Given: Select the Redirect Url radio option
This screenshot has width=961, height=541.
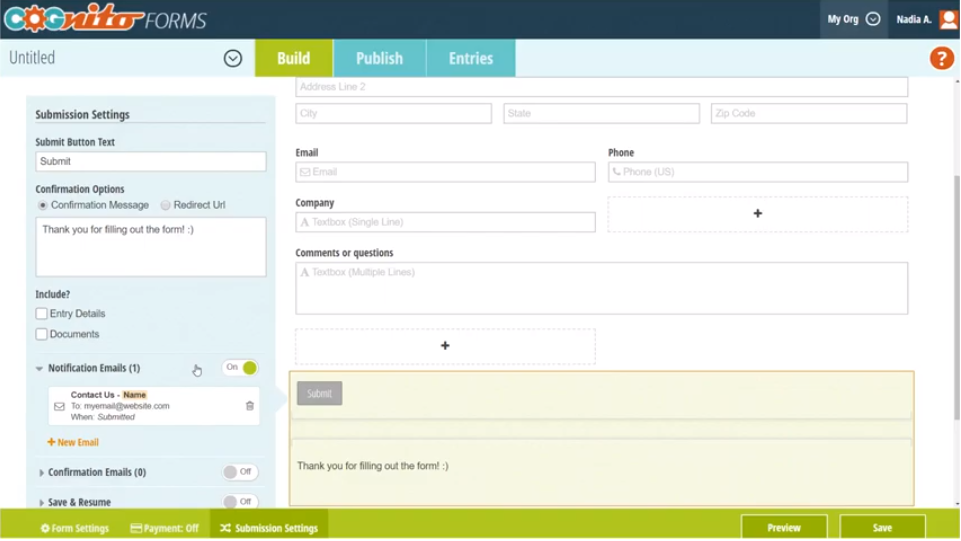Looking at the screenshot, I should tap(166, 205).
